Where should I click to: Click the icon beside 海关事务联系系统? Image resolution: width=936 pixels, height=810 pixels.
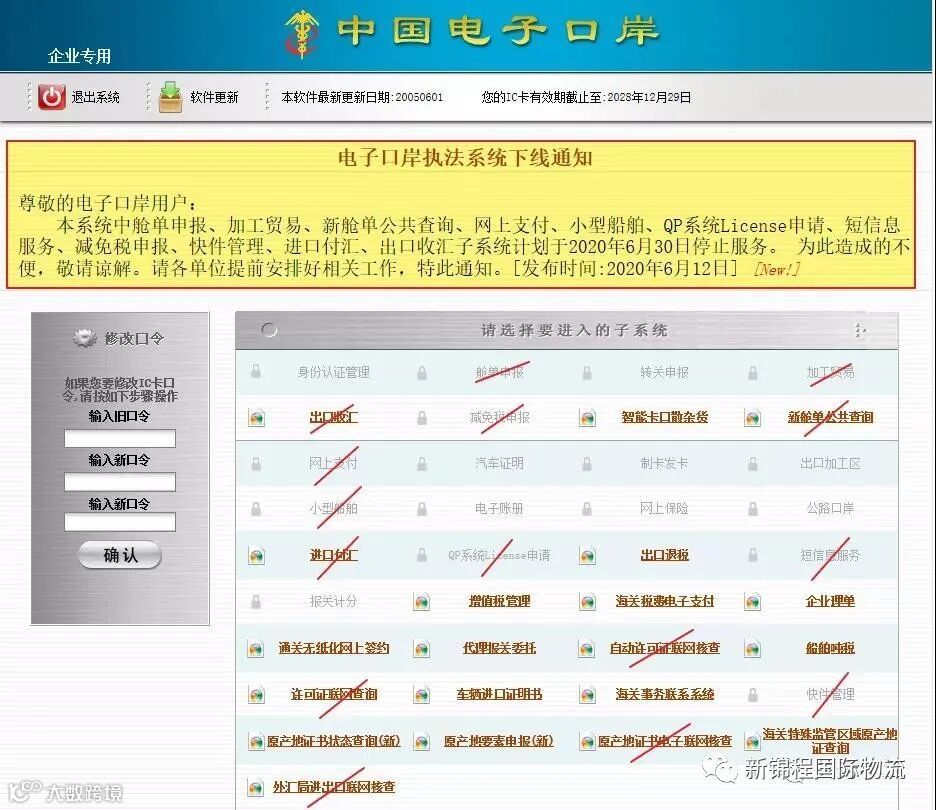click(587, 695)
